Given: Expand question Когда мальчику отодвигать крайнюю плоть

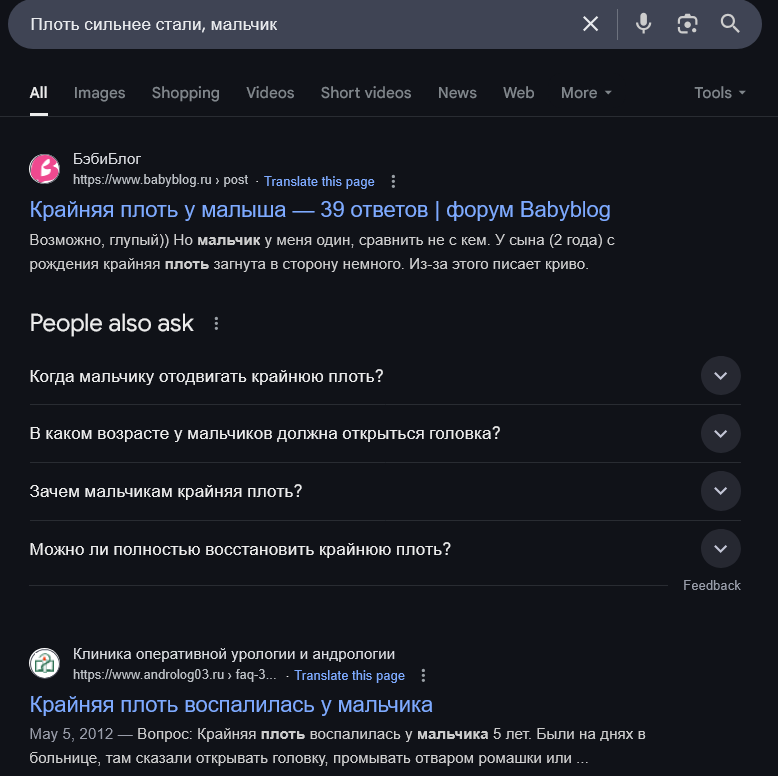Looking at the screenshot, I should coord(385,376).
